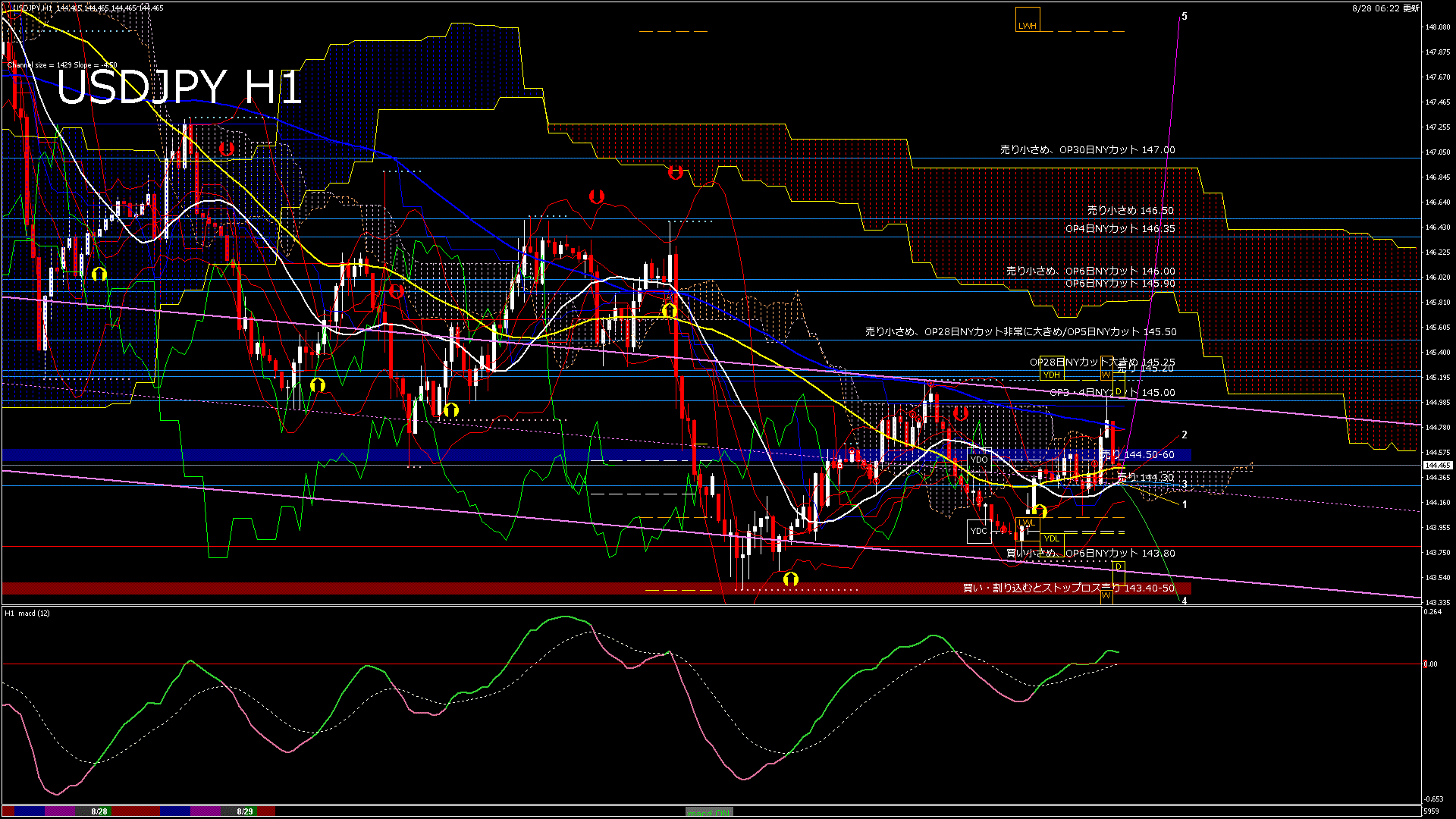Click the yellow up-arrow signal beside the LWL box

[1040, 511]
